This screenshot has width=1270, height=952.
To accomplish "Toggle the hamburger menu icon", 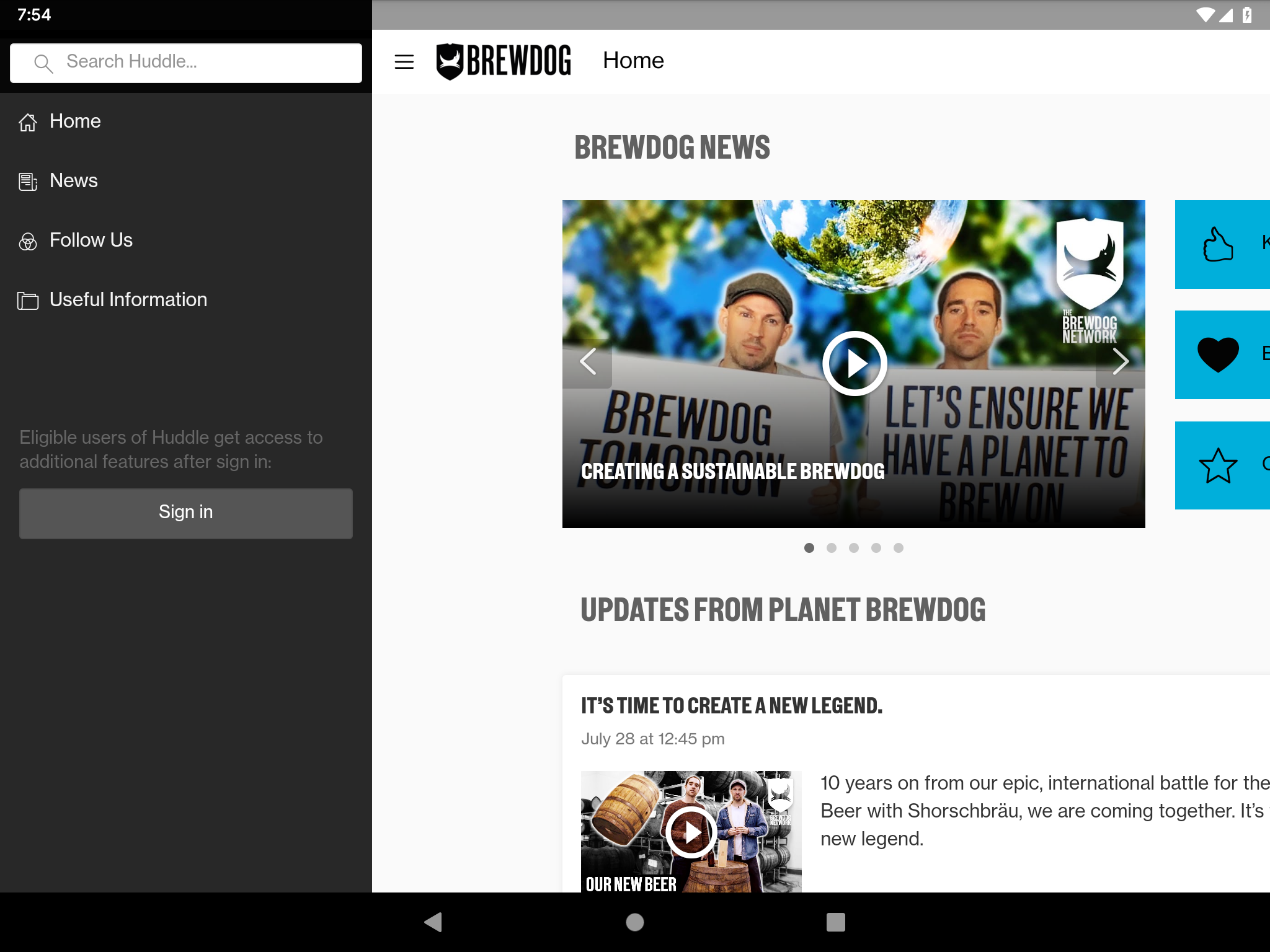I will pos(404,61).
